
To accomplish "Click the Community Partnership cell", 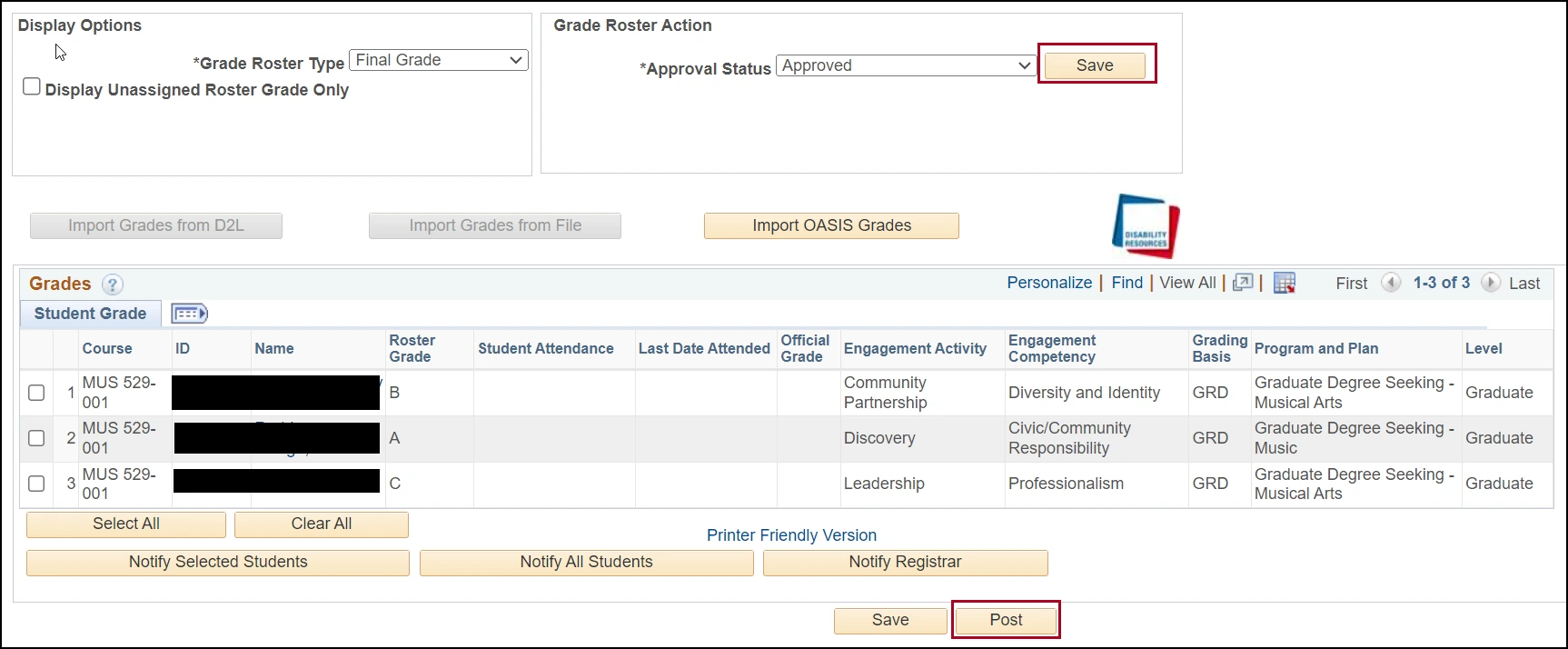I will (886, 393).
